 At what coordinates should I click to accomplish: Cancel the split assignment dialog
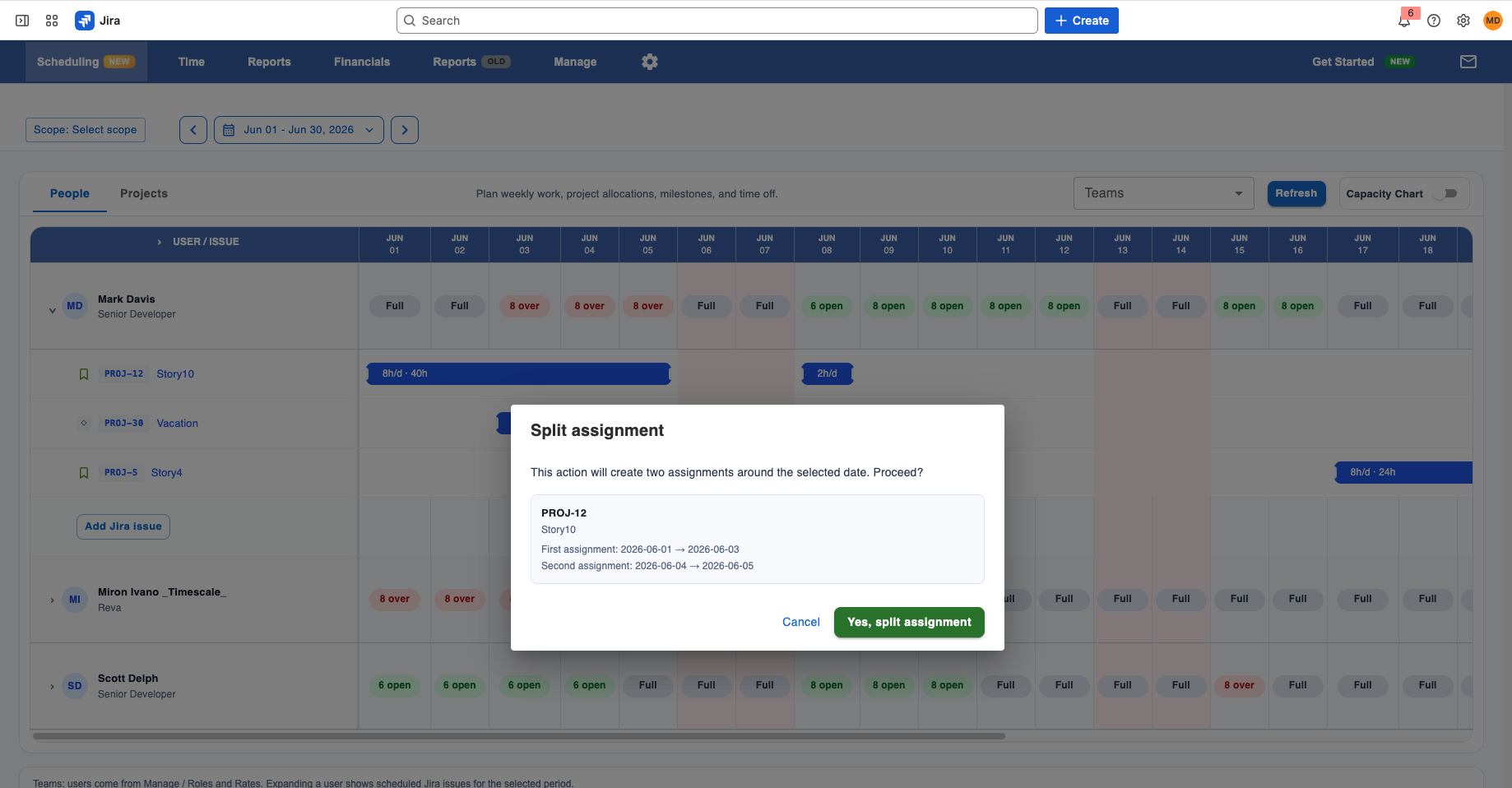point(801,622)
